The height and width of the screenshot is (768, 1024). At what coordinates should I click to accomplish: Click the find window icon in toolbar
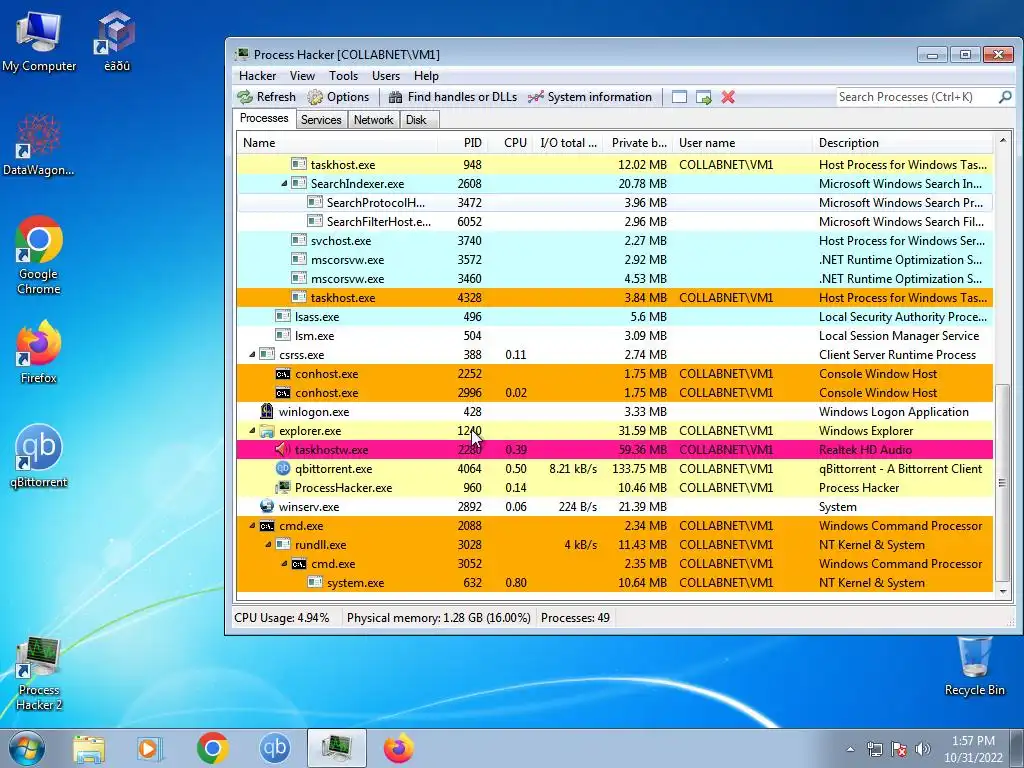[679, 97]
